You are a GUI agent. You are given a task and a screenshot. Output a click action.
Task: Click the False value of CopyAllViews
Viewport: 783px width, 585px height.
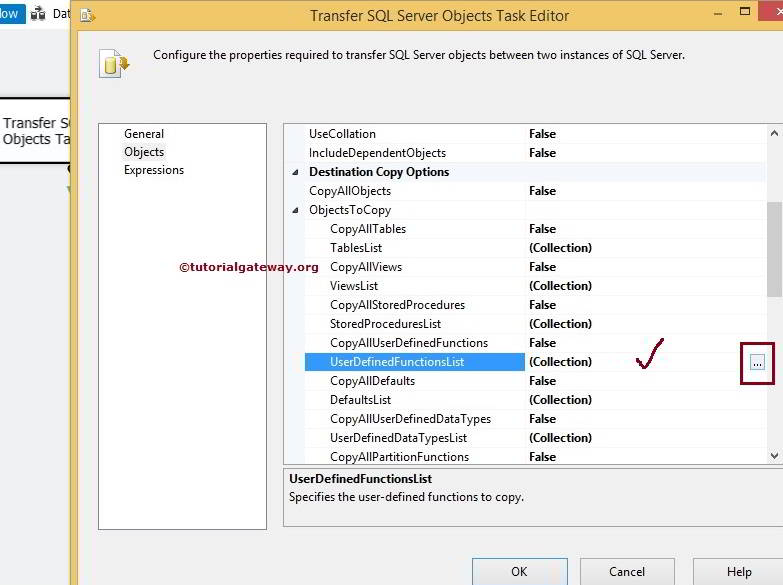point(542,267)
